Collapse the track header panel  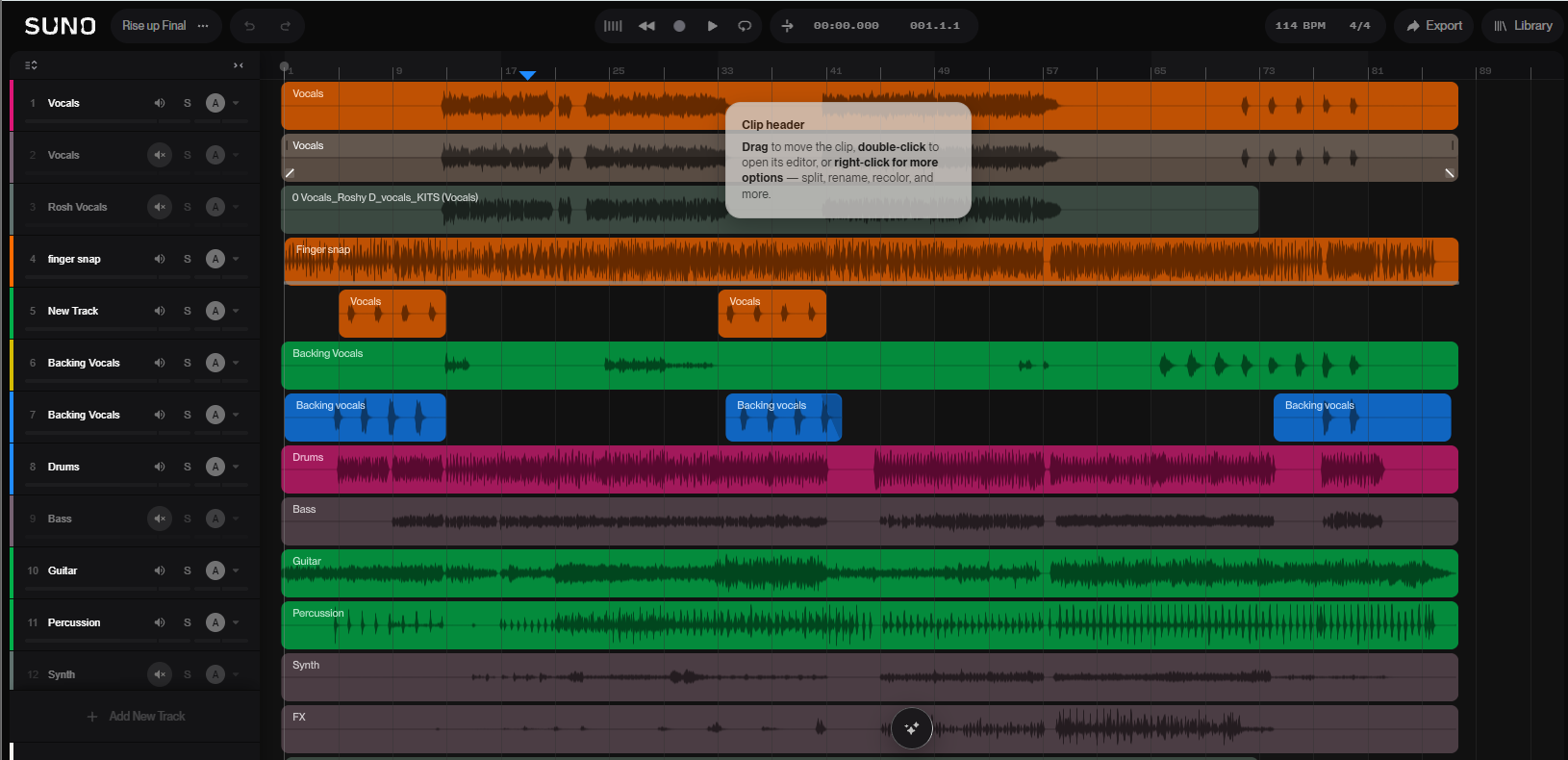tap(239, 64)
